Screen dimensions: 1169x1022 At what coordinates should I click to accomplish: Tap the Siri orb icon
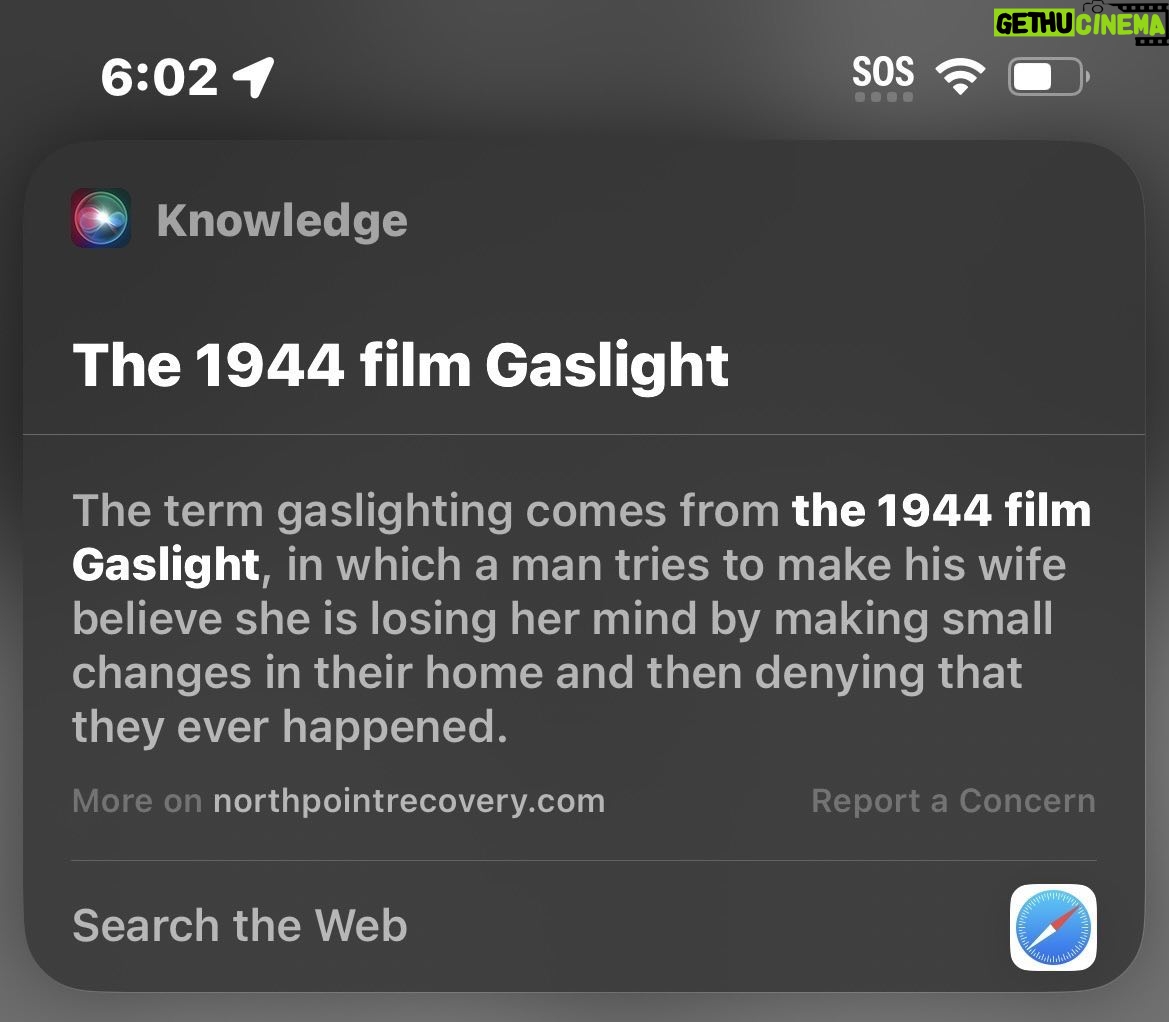(x=101, y=218)
